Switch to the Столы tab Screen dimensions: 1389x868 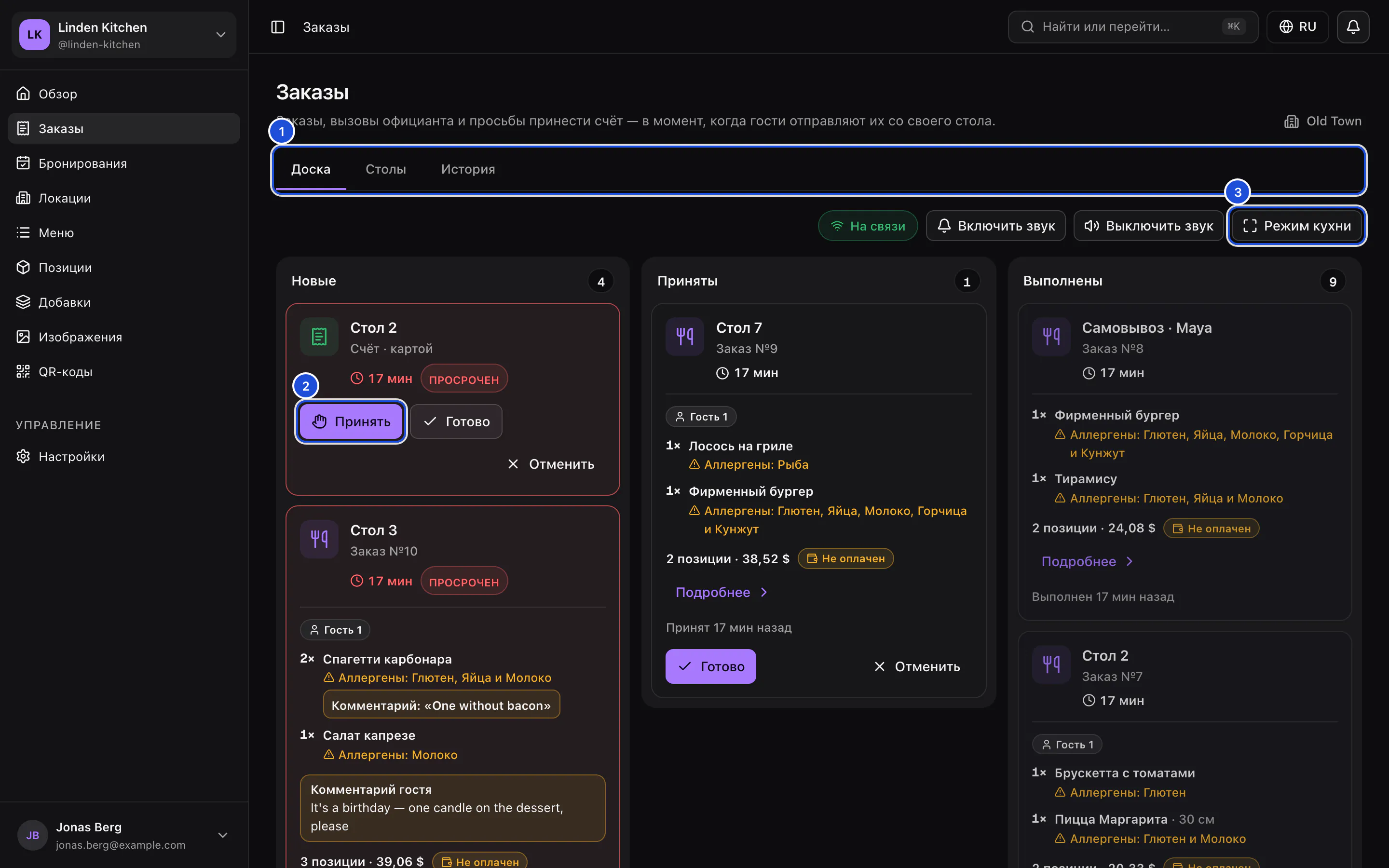386,169
